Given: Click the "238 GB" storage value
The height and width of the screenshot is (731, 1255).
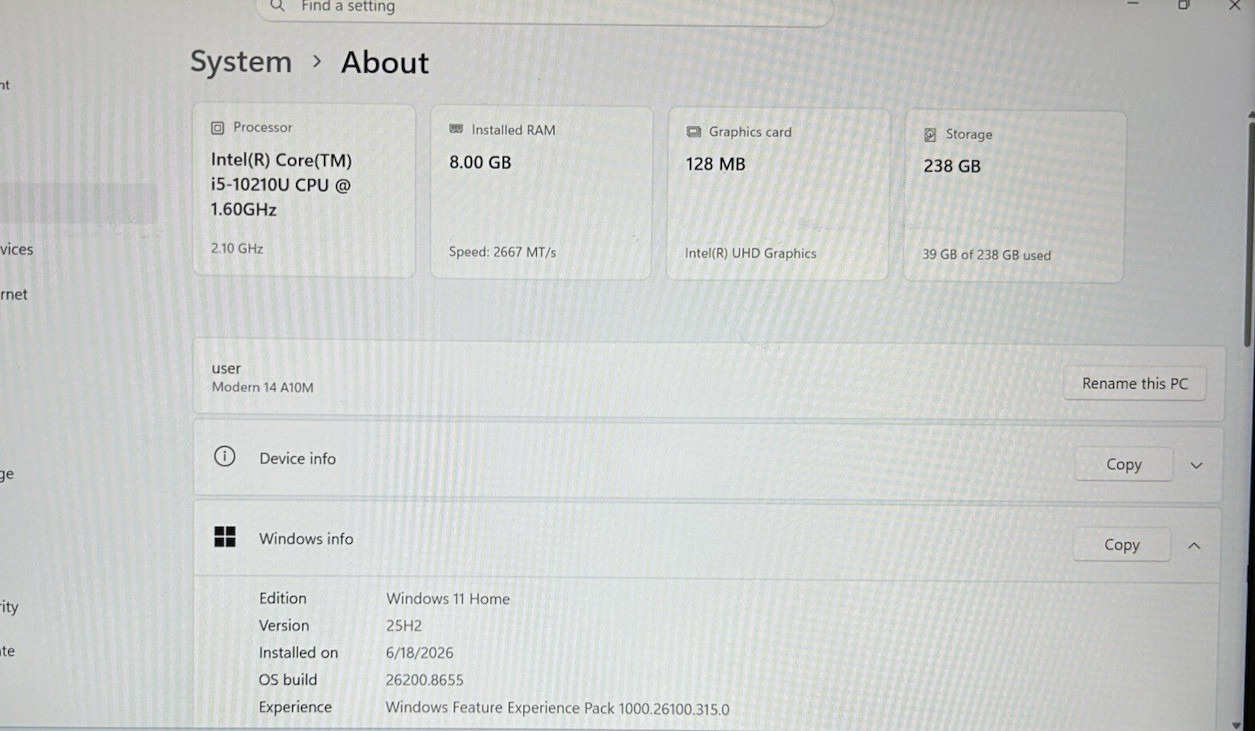Looking at the screenshot, I should pos(952,166).
